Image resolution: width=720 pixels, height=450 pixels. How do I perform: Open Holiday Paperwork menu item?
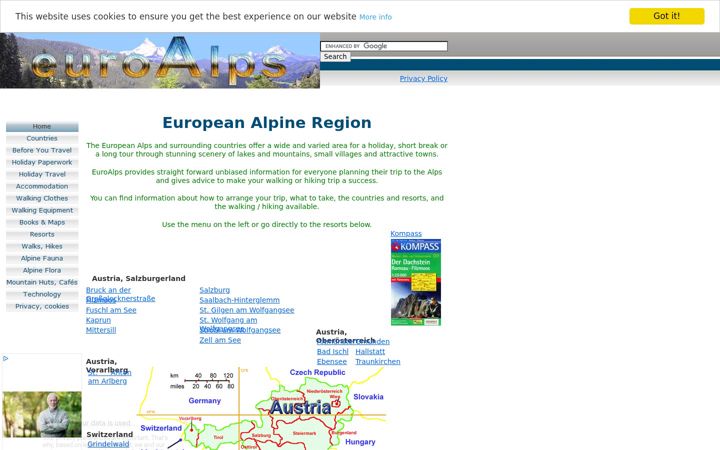pos(42,163)
